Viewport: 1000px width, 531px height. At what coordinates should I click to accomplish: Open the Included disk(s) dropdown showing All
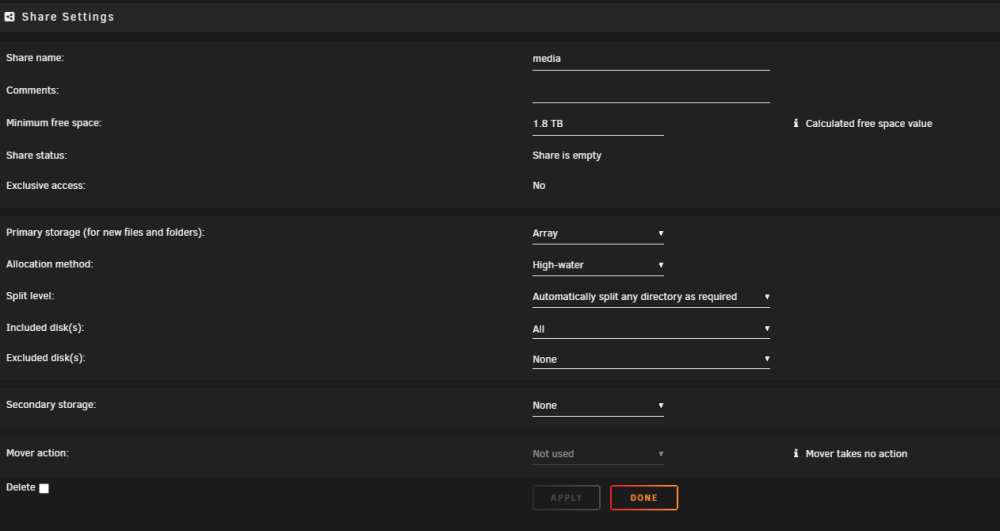651,329
